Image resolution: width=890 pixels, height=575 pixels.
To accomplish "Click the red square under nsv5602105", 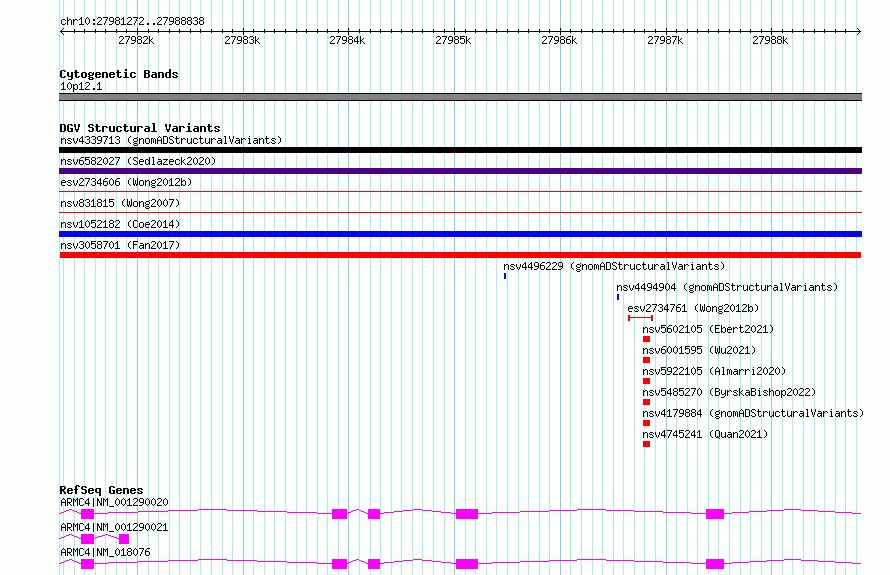I will [646, 339].
